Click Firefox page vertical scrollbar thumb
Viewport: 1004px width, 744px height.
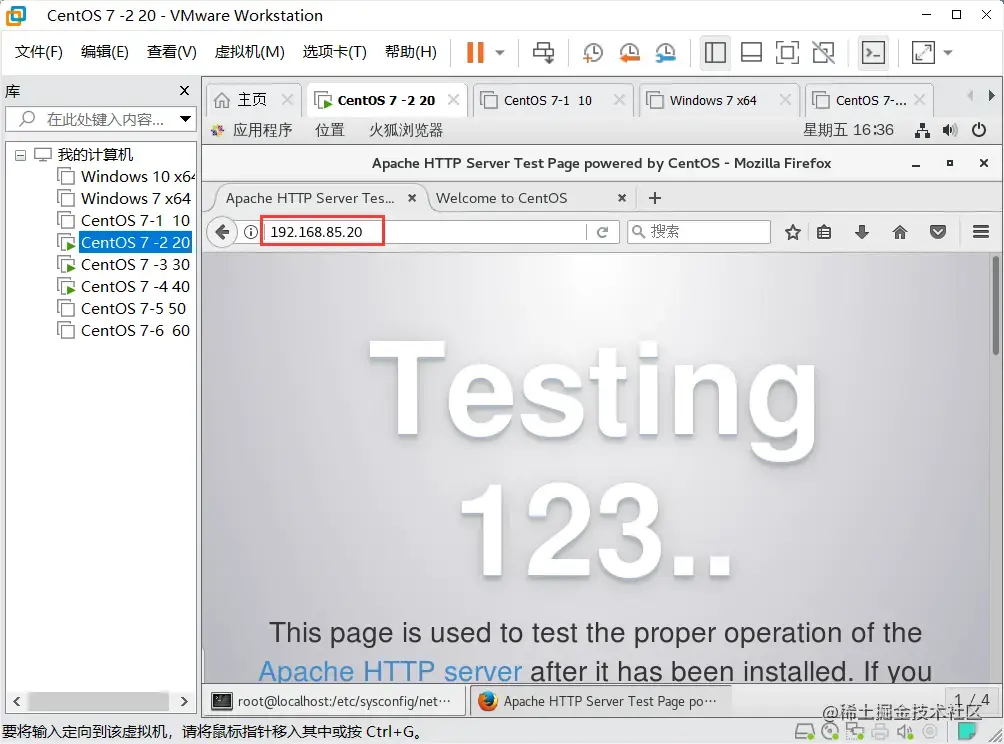(x=996, y=305)
